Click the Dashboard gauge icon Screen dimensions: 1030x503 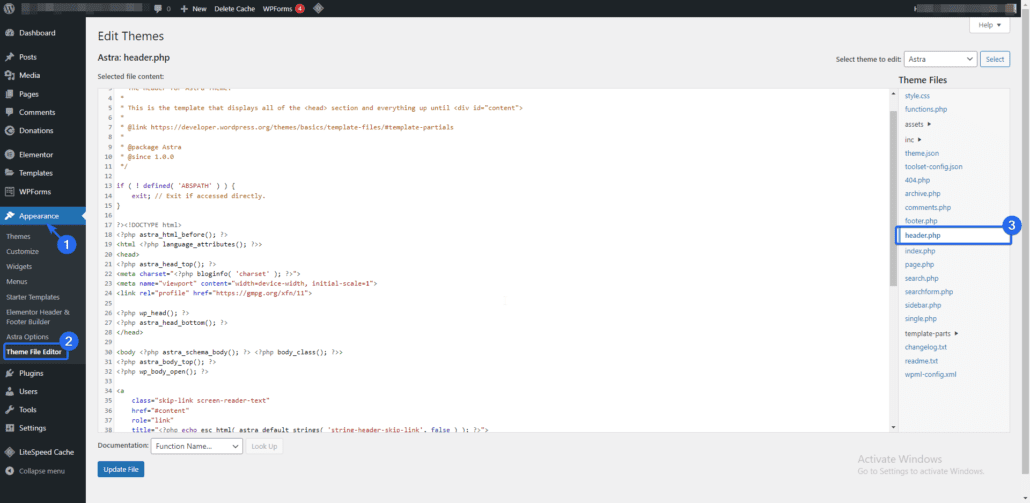point(10,33)
